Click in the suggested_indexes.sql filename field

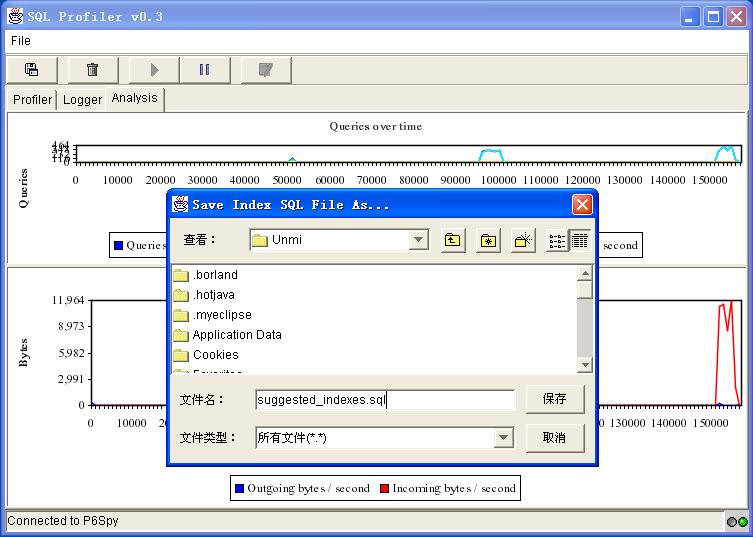click(385, 400)
